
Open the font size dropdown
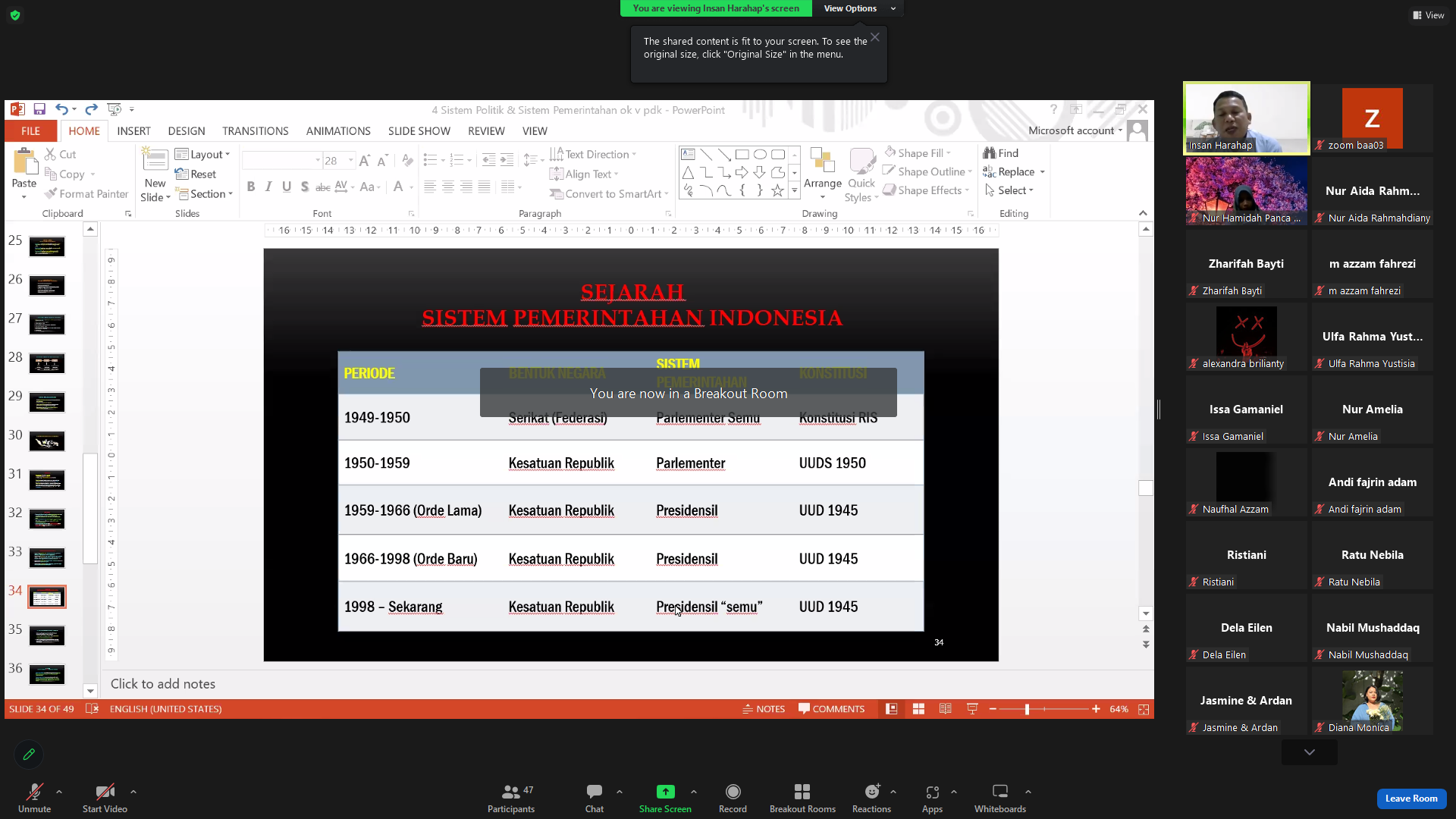coord(351,161)
